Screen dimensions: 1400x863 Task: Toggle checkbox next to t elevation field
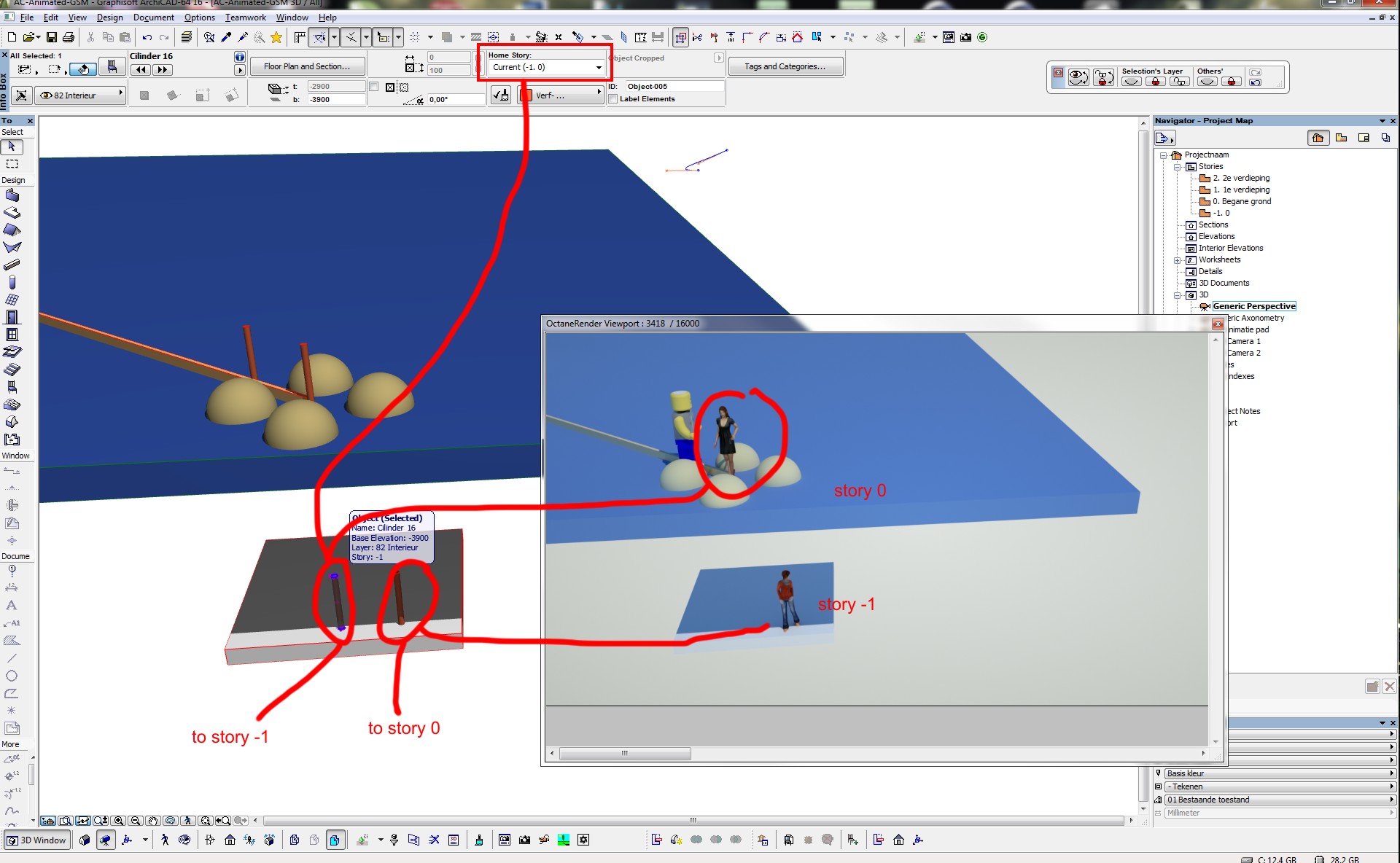[x=374, y=87]
